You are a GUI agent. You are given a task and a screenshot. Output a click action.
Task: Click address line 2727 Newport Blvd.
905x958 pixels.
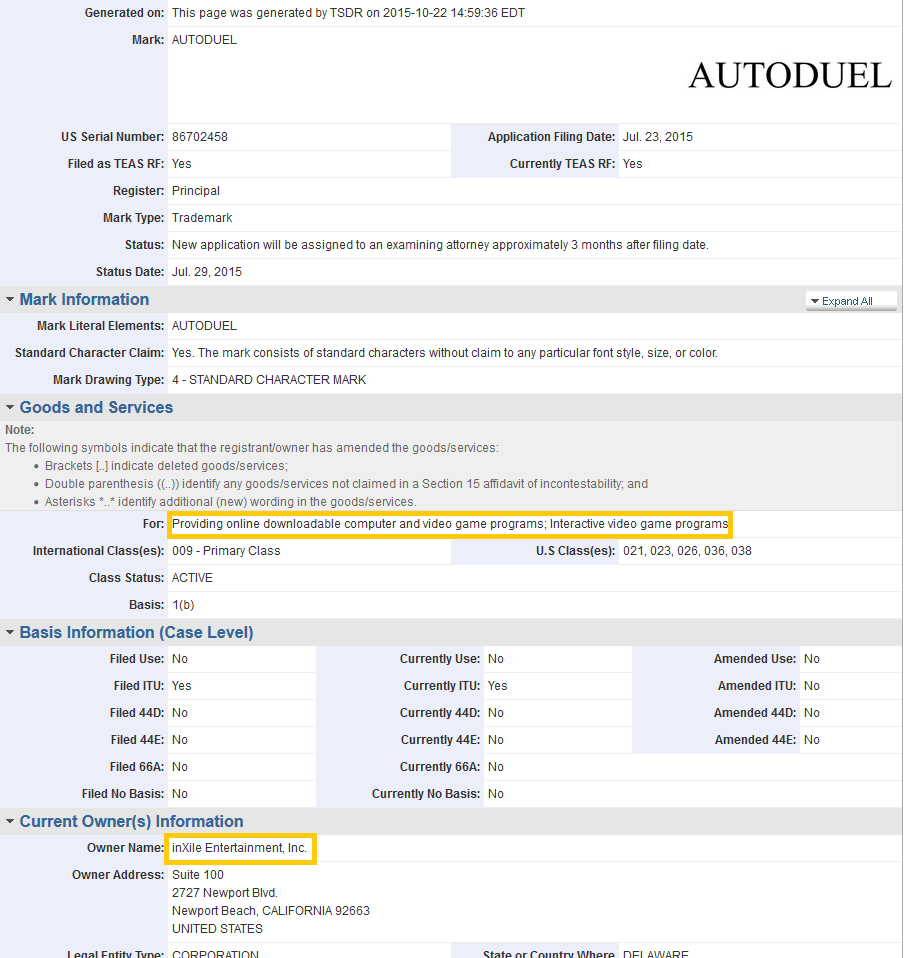click(224, 893)
